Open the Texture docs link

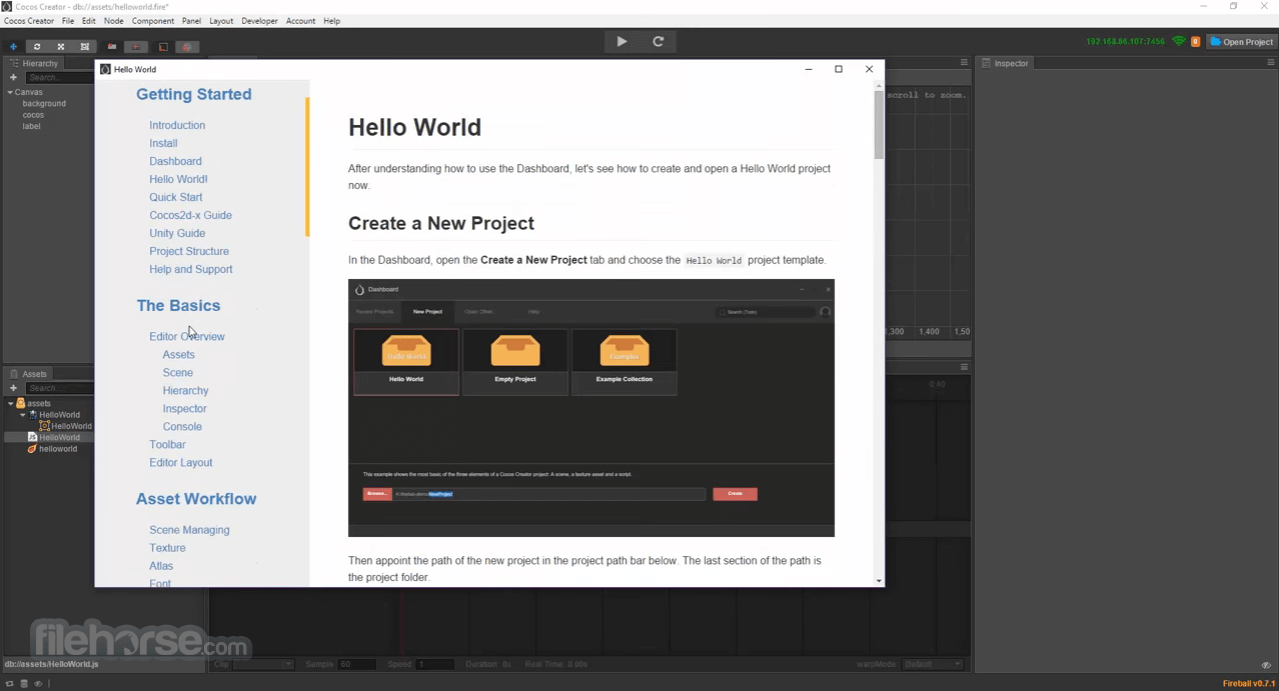click(167, 548)
